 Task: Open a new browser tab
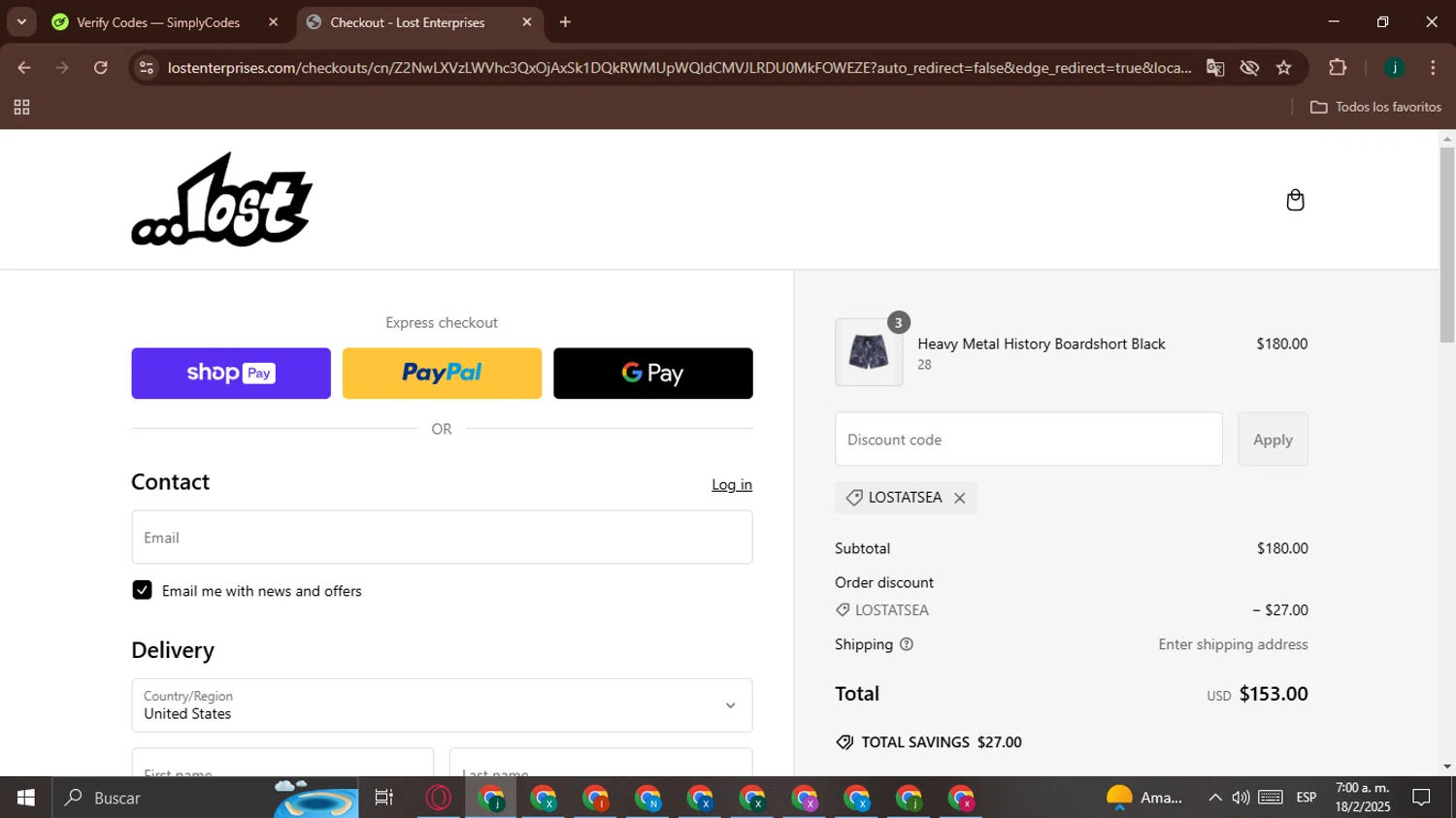pos(565,22)
